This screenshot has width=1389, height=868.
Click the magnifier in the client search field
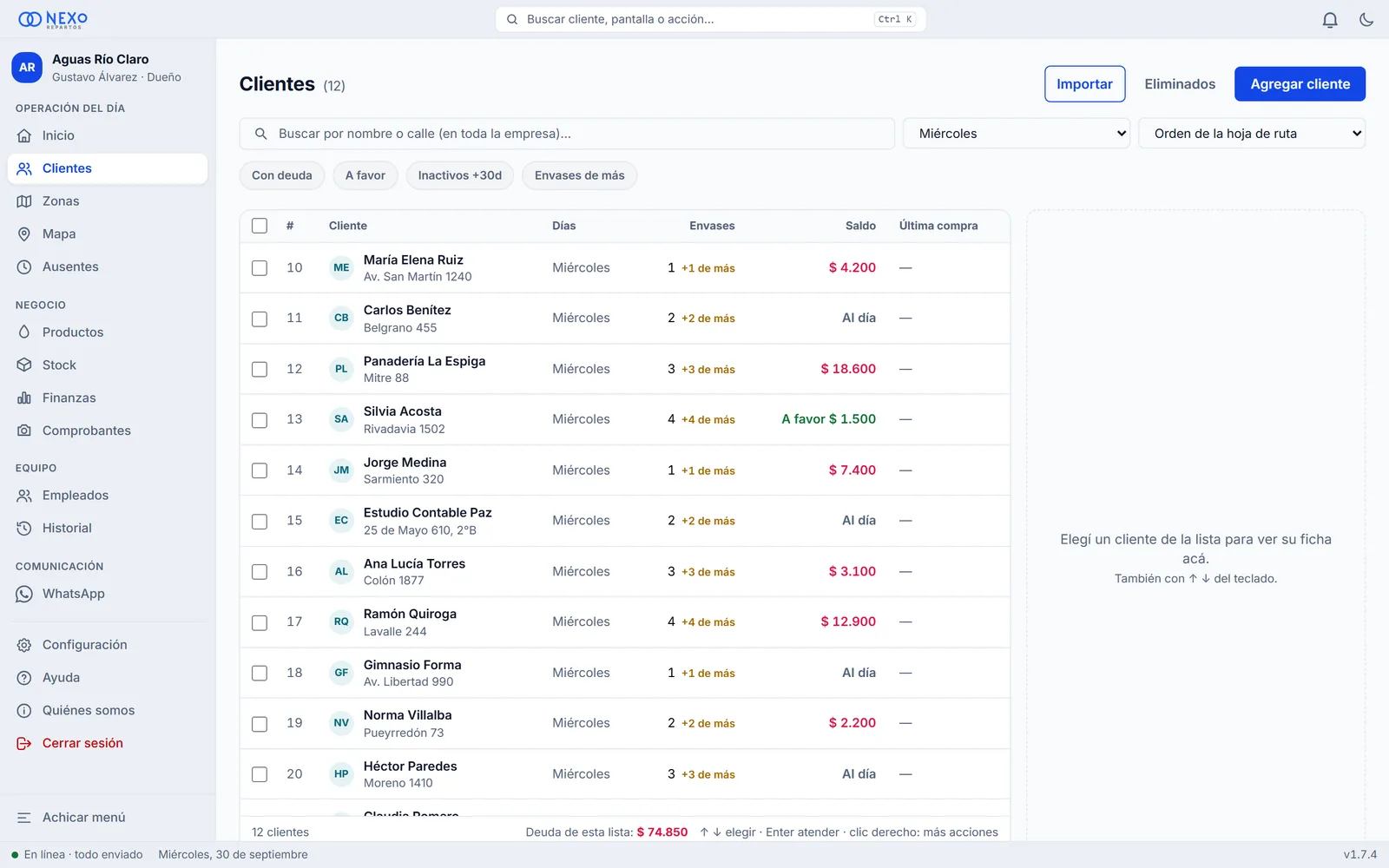click(260, 134)
